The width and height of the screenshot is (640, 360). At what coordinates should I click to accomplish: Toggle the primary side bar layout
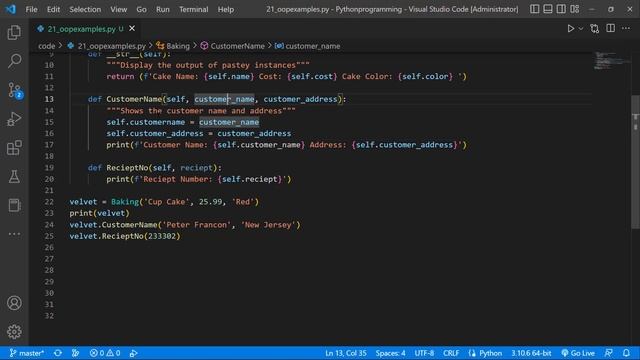pos(534,9)
